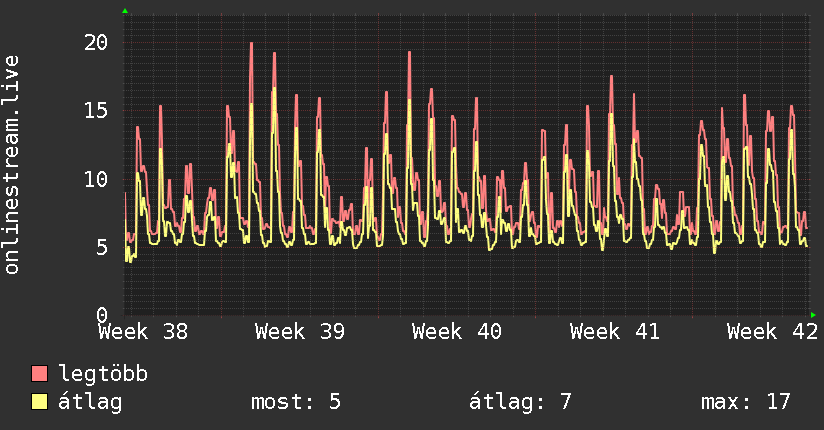
Task: Select the yellow swatch's 'átlag' legend label
Action: pyautogui.click(x=90, y=402)
